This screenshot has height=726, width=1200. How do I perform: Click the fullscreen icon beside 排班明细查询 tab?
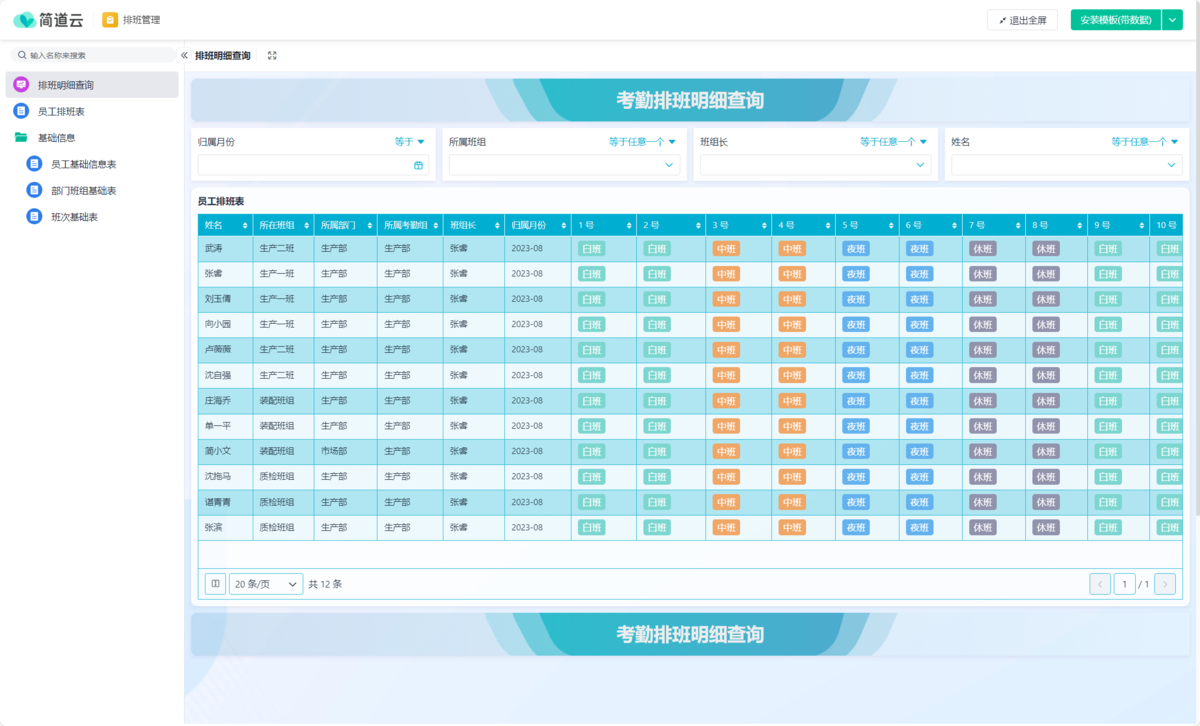271,56
